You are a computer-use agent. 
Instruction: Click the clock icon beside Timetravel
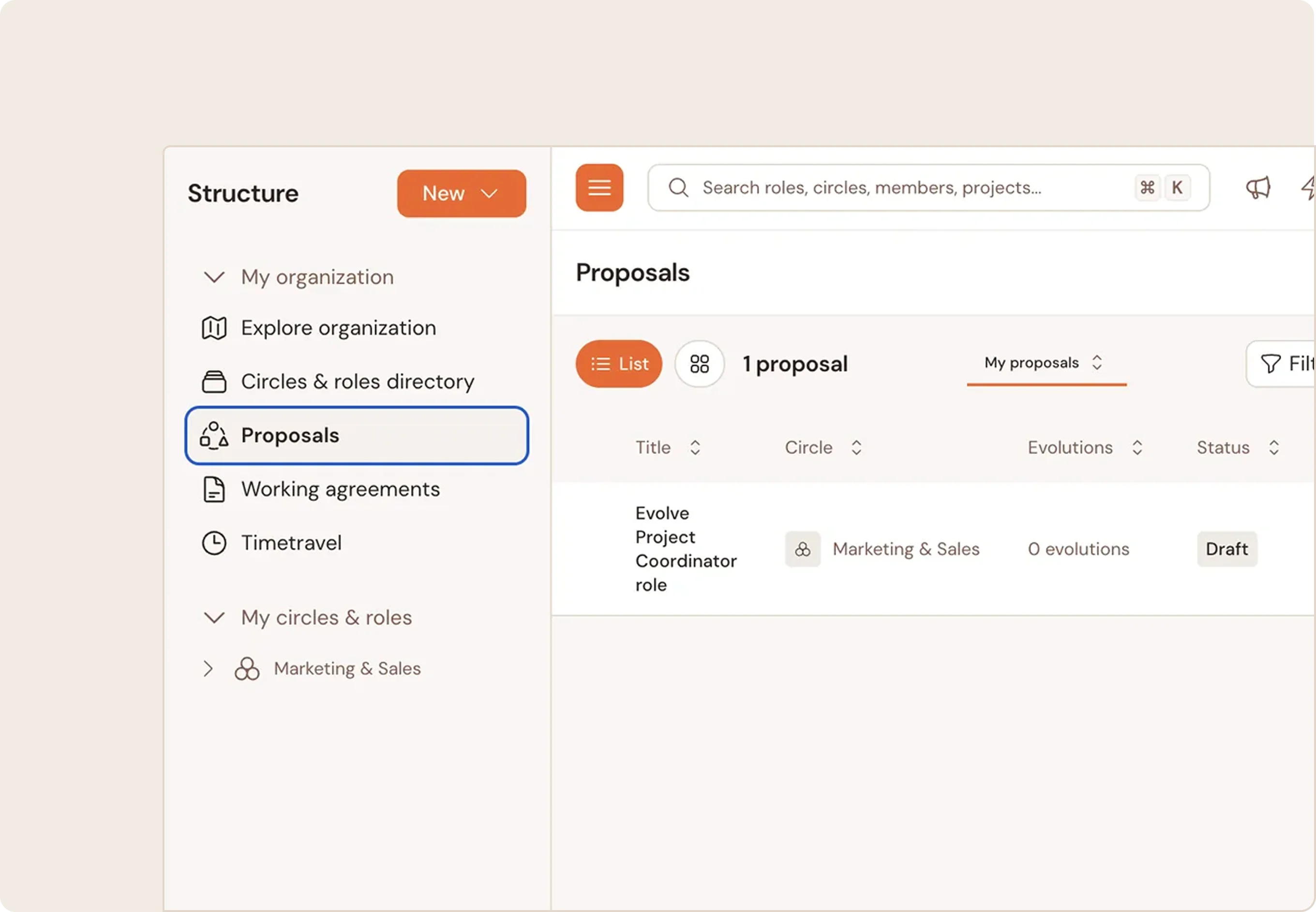[214, 543]
